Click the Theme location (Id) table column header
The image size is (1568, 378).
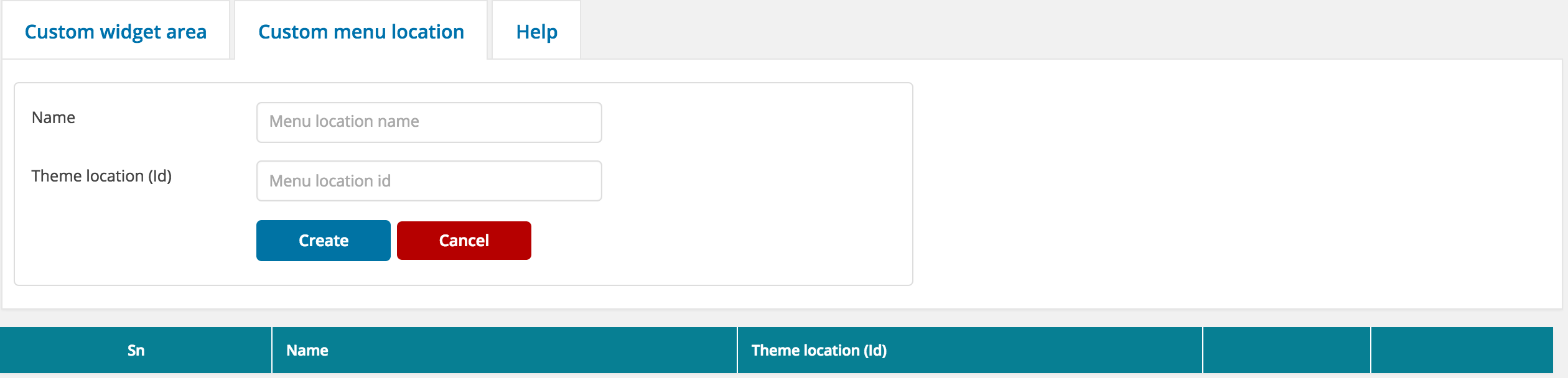[x=970, y=350]
